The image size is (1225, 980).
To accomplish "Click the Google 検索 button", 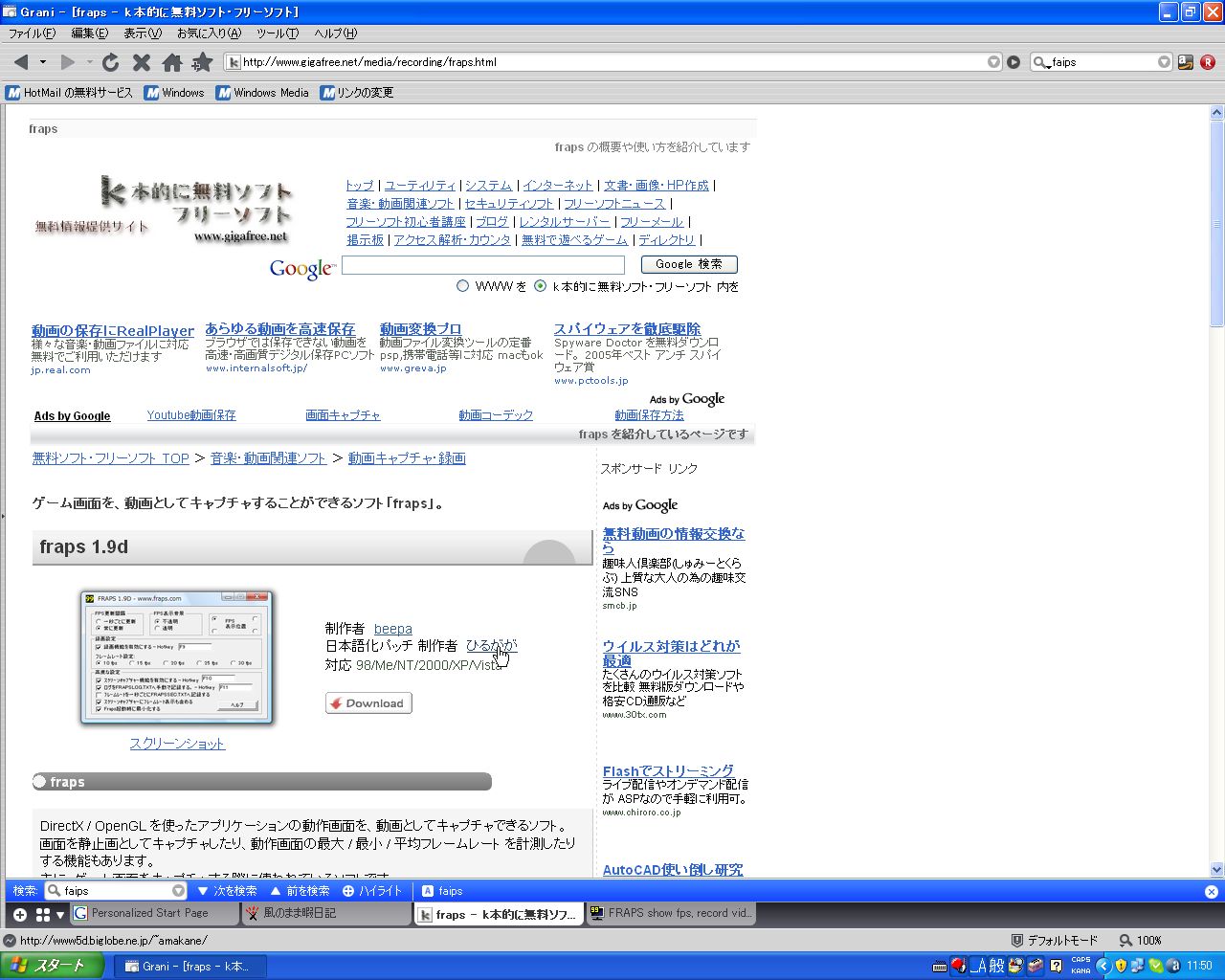I will click(689, 264).
